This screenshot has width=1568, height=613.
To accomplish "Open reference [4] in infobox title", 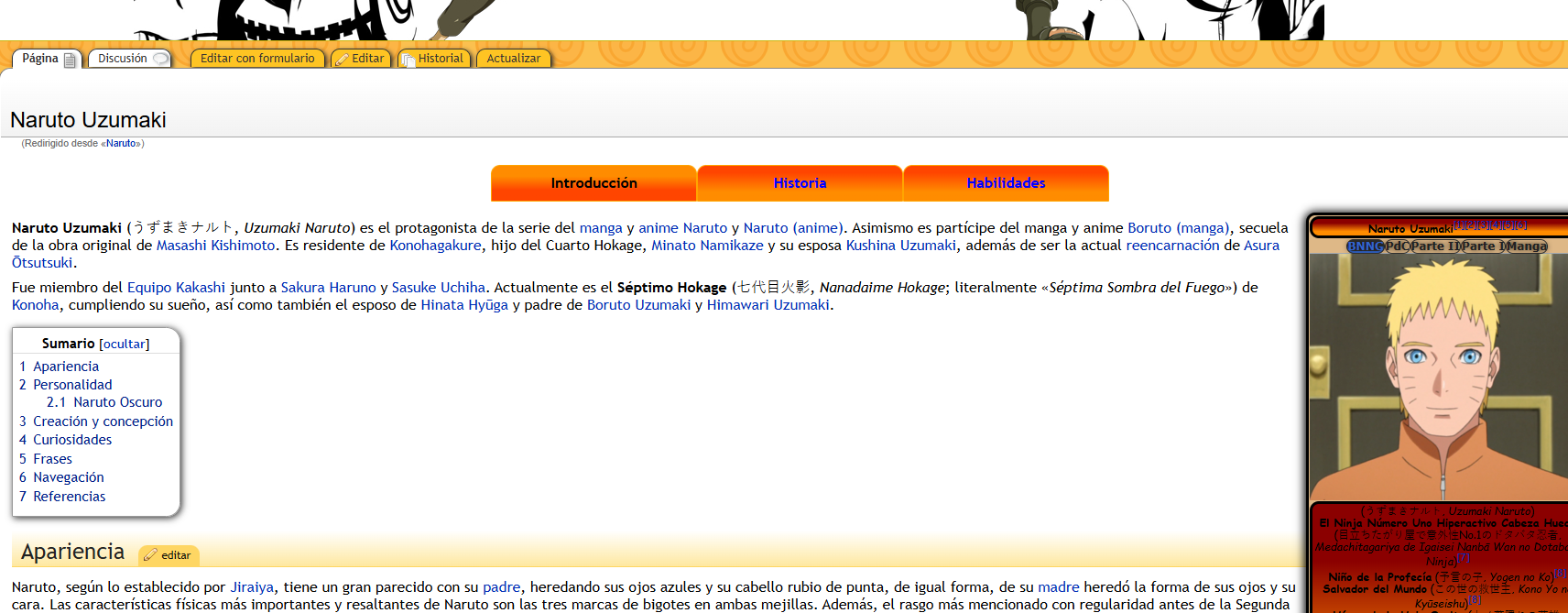I will coord(1497,225).
